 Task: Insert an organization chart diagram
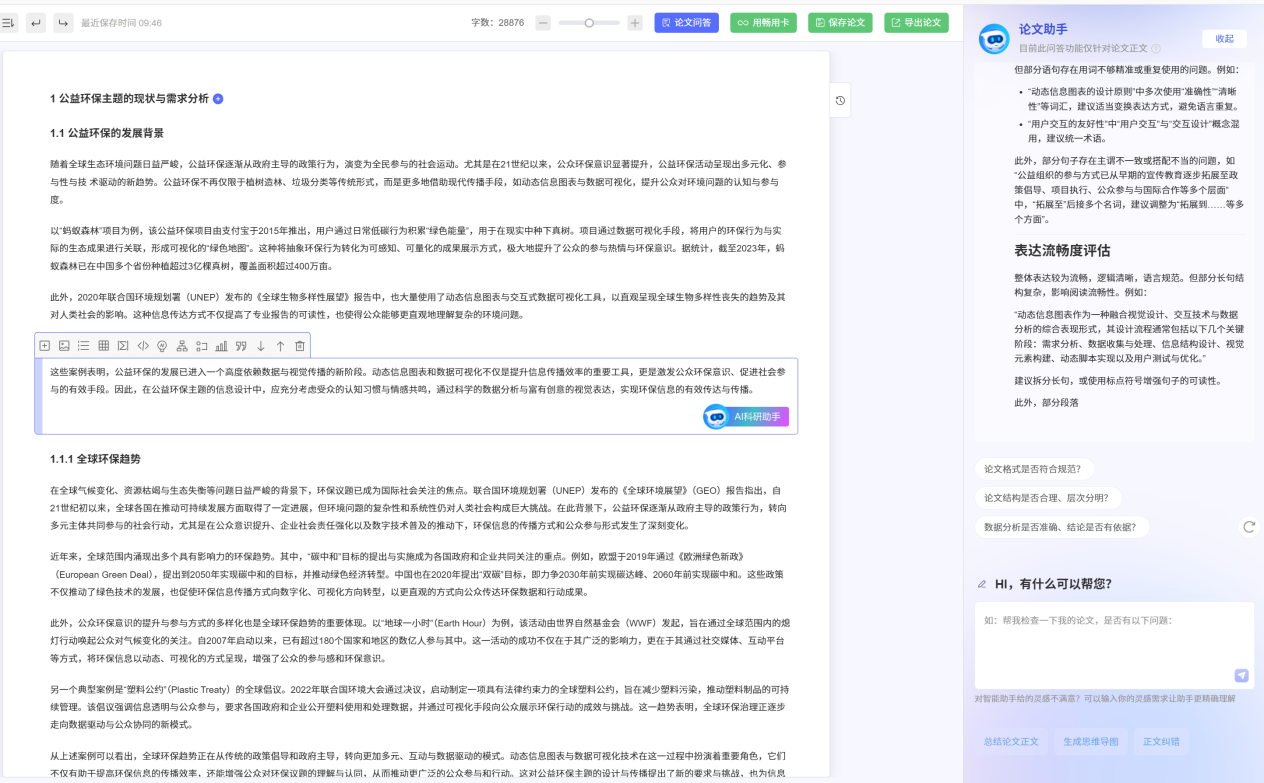[x=182, y=346]
